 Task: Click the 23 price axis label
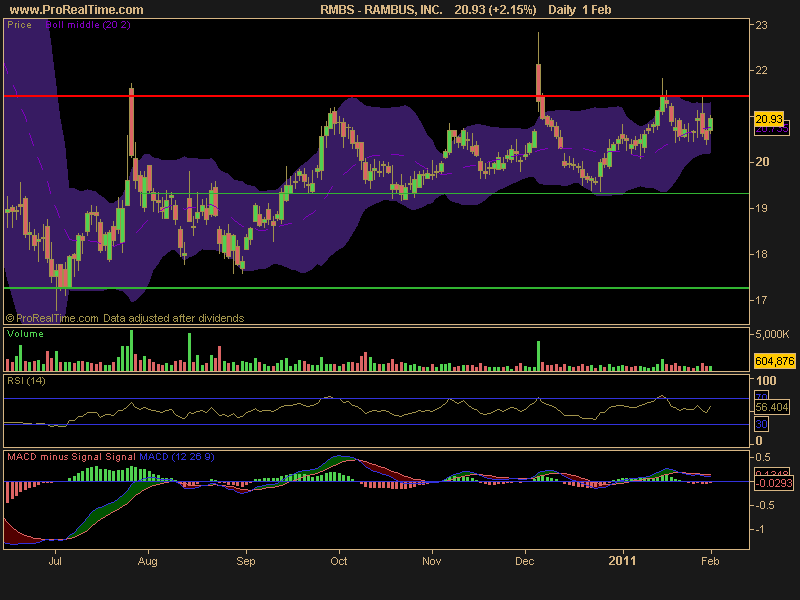(x=761, y=25)
